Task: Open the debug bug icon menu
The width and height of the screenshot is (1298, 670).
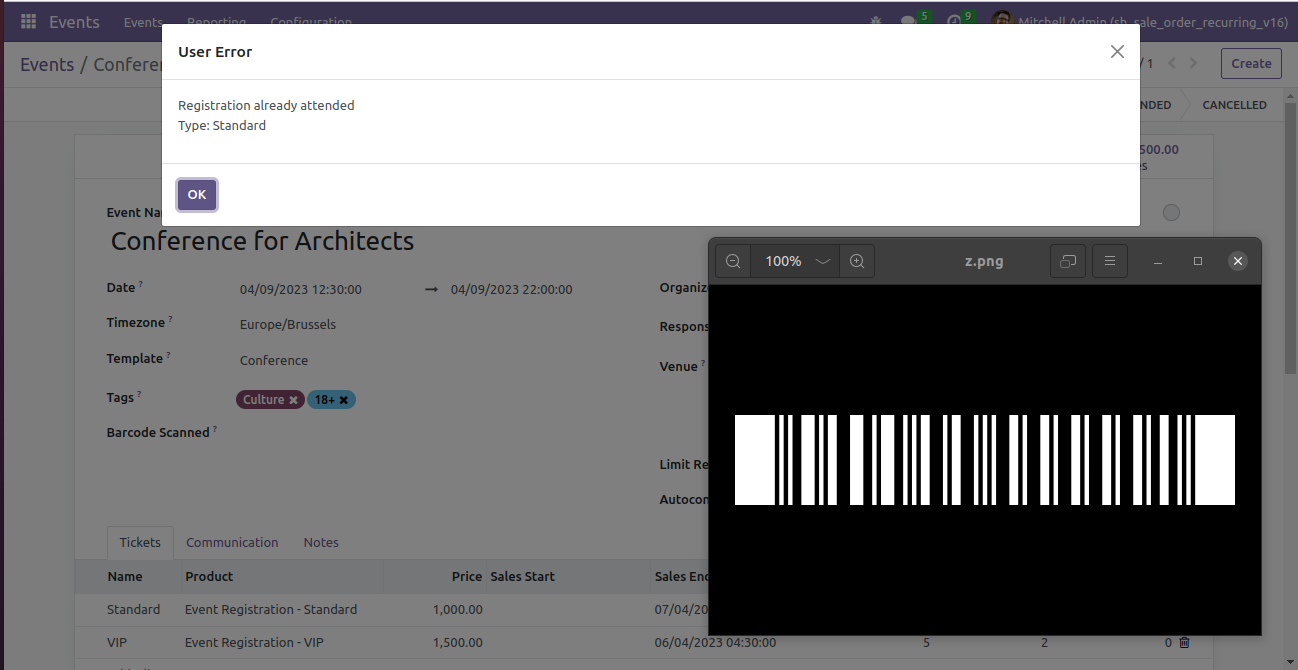Action: pyautogui.click(x=876, y=21)
